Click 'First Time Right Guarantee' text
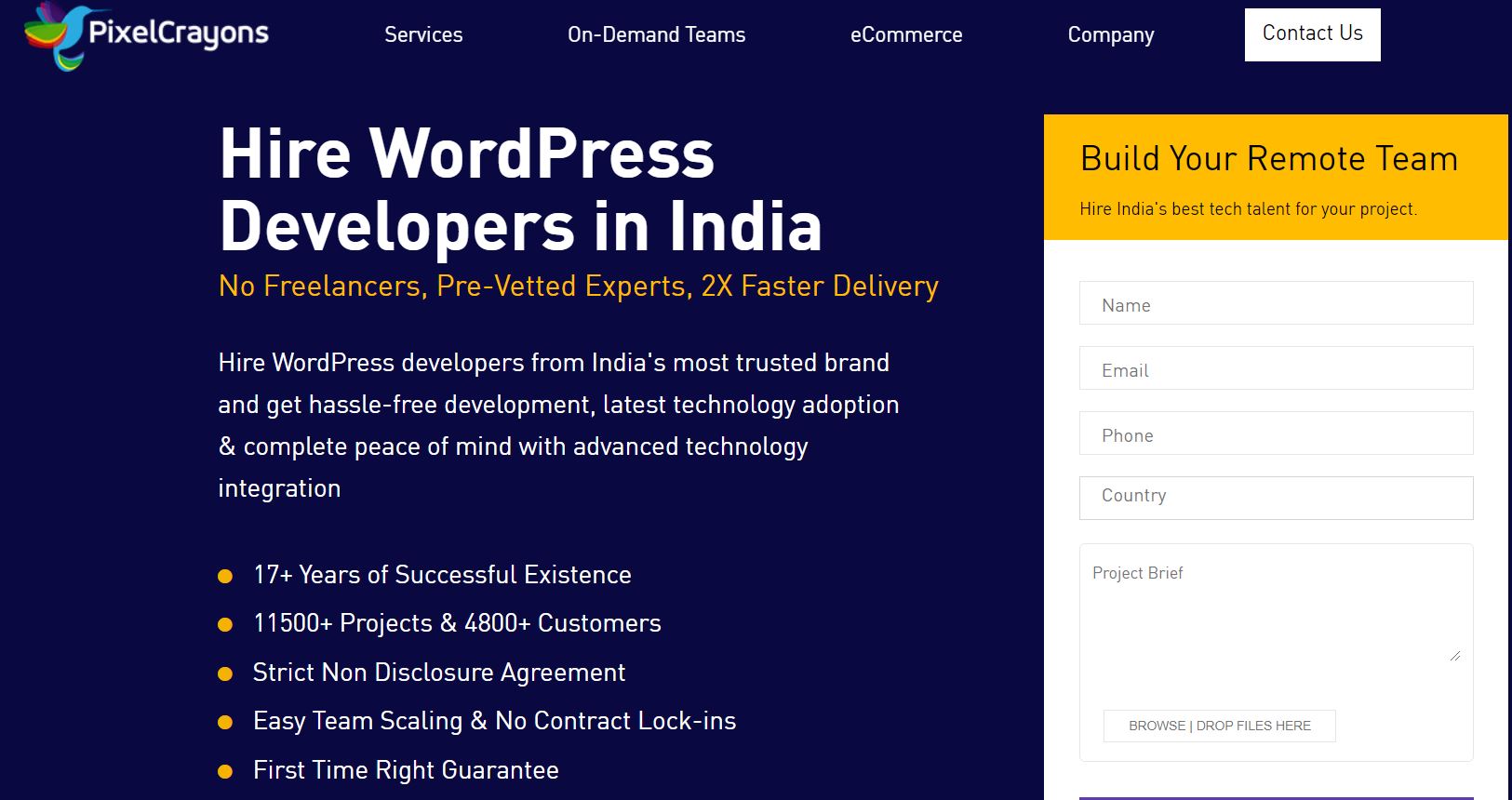This screenshot has width=1512, height=800. (x=406, y=770)
